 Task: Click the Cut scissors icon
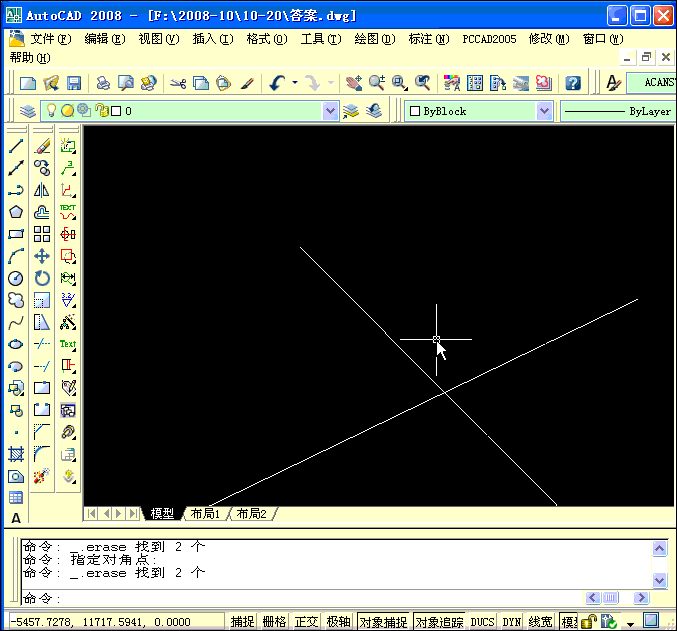point(178,82)
